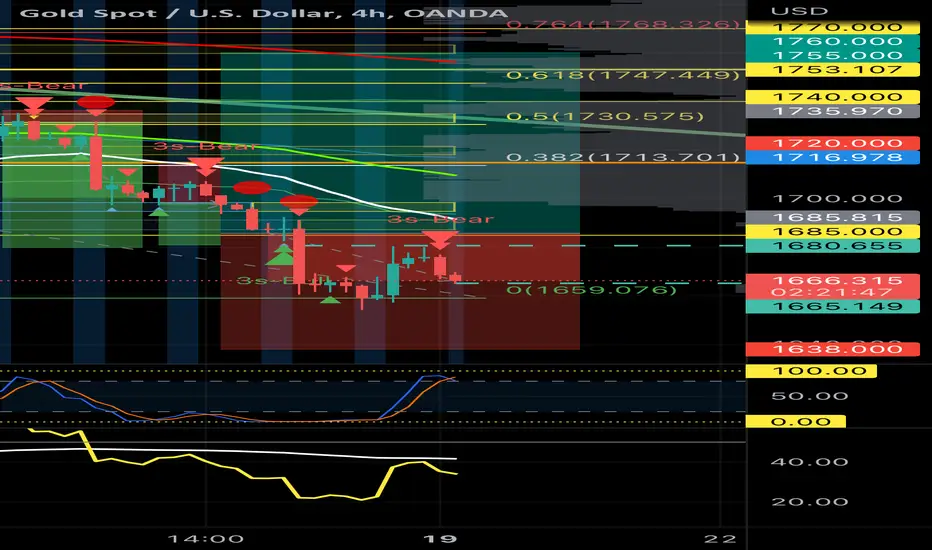Screen dimensions: 932x550
Task: Click the 3s-Bull signal label
Action: (283, 280)
